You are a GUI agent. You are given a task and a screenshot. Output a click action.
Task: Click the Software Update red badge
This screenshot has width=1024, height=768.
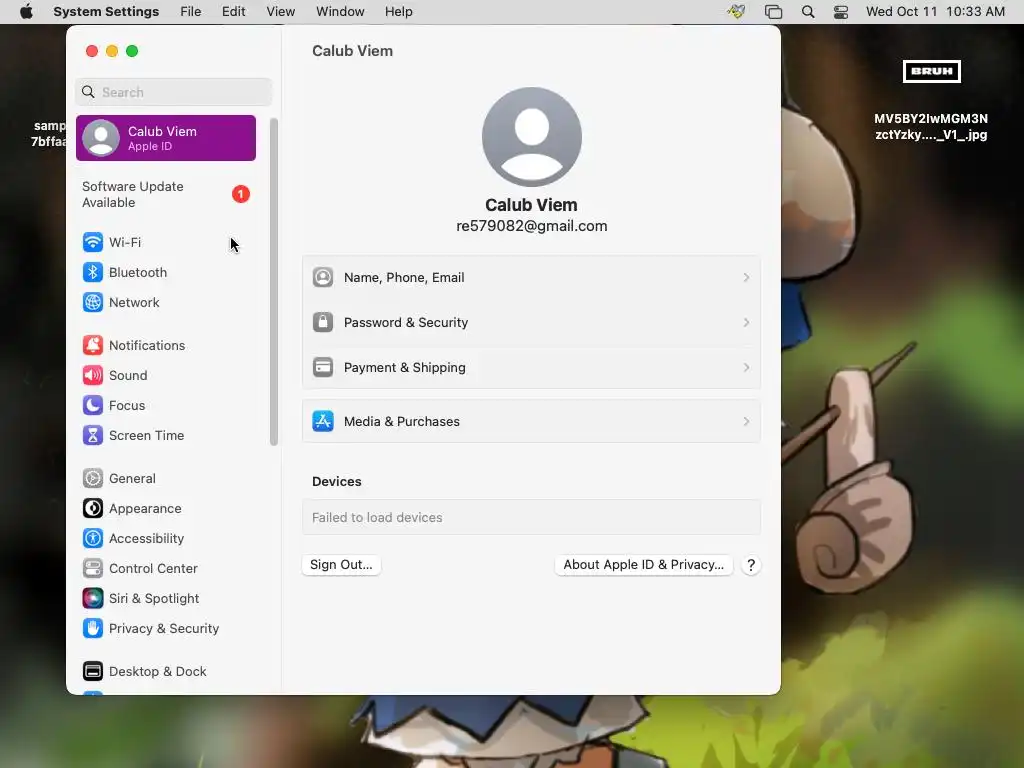[x=241, y=195]
